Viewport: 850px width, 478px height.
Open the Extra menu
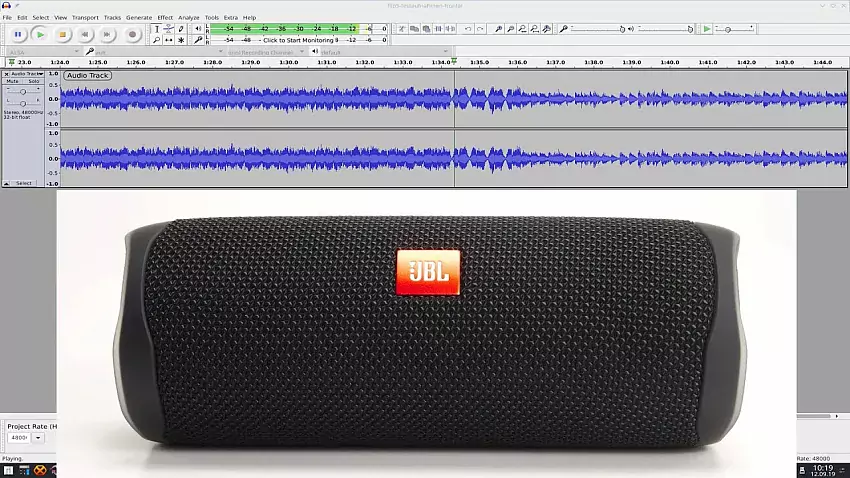pos(231,17)
